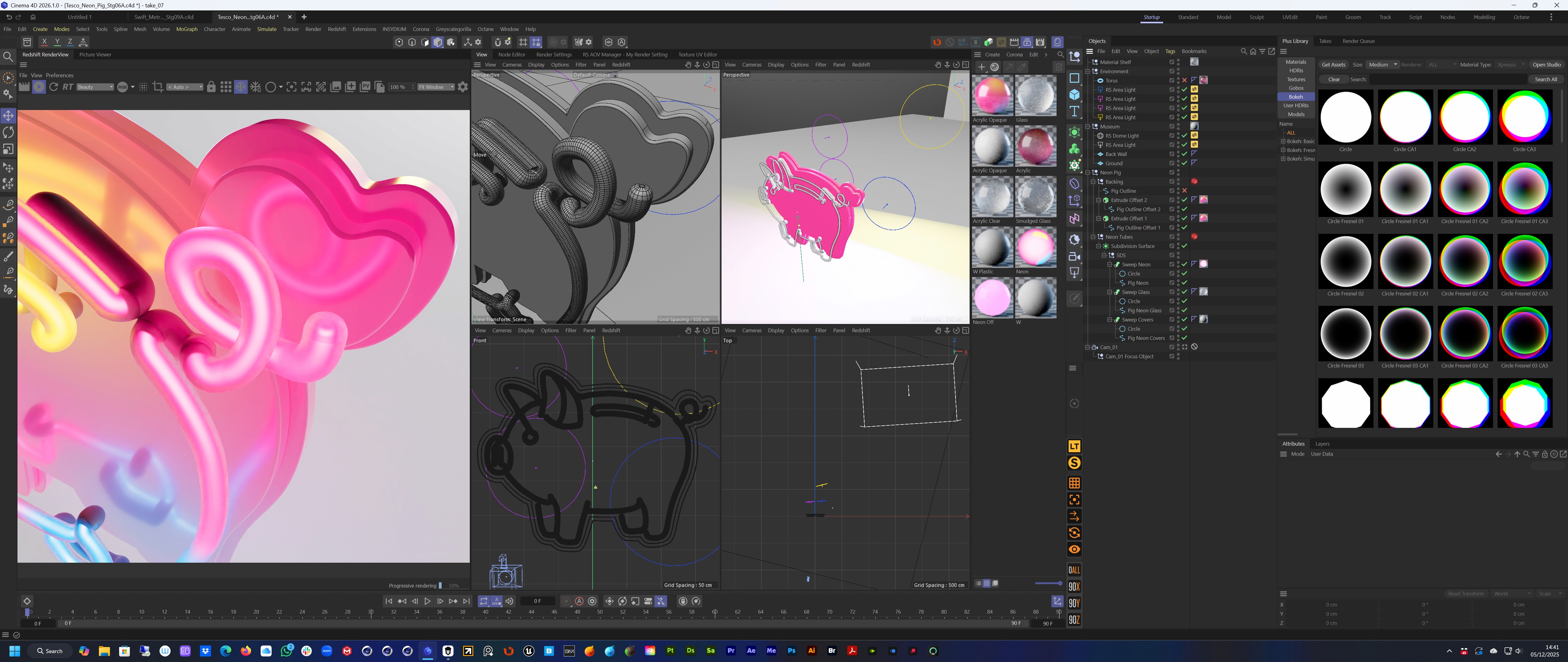The height and width of the screenshot is (662, 1568).
Task: Click the Get Assets button
Action: [1333, 65]
